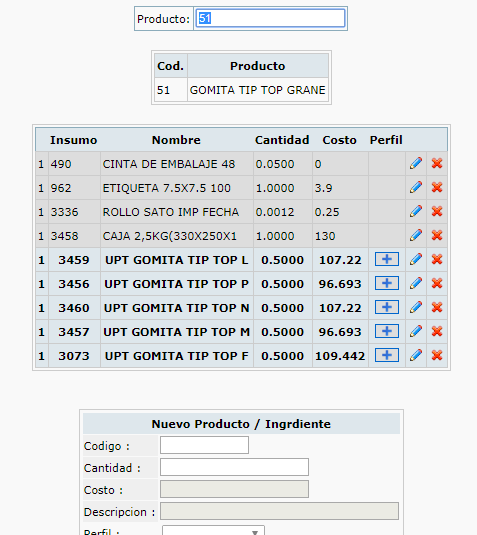Edit the CINTA DE EMBALAJE 48 row
Image resolution: width=477 pixels, height=535 pixels.
point(416,163)
